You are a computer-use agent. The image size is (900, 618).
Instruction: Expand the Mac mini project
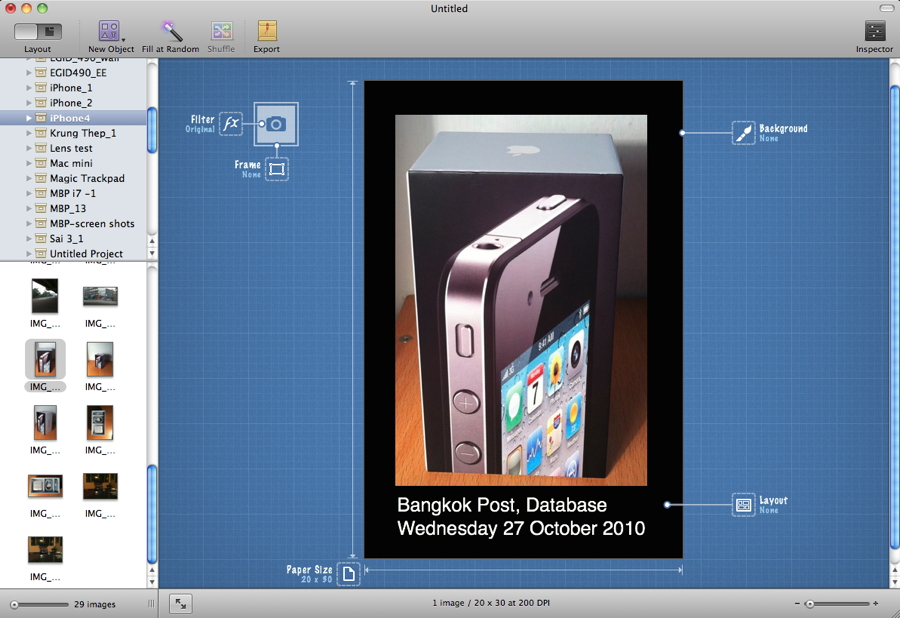(x=29, y=164)
